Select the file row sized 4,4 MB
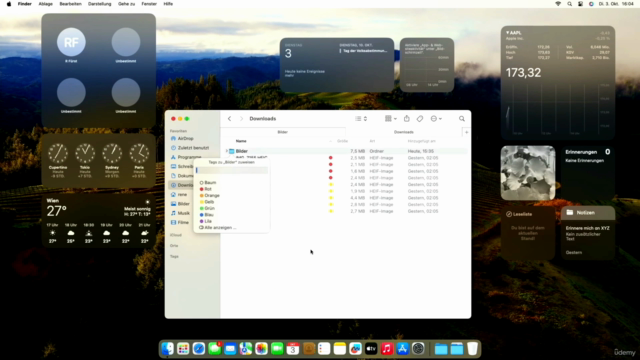The width and height of the screenshot is (640, 360). coord(344,198)
